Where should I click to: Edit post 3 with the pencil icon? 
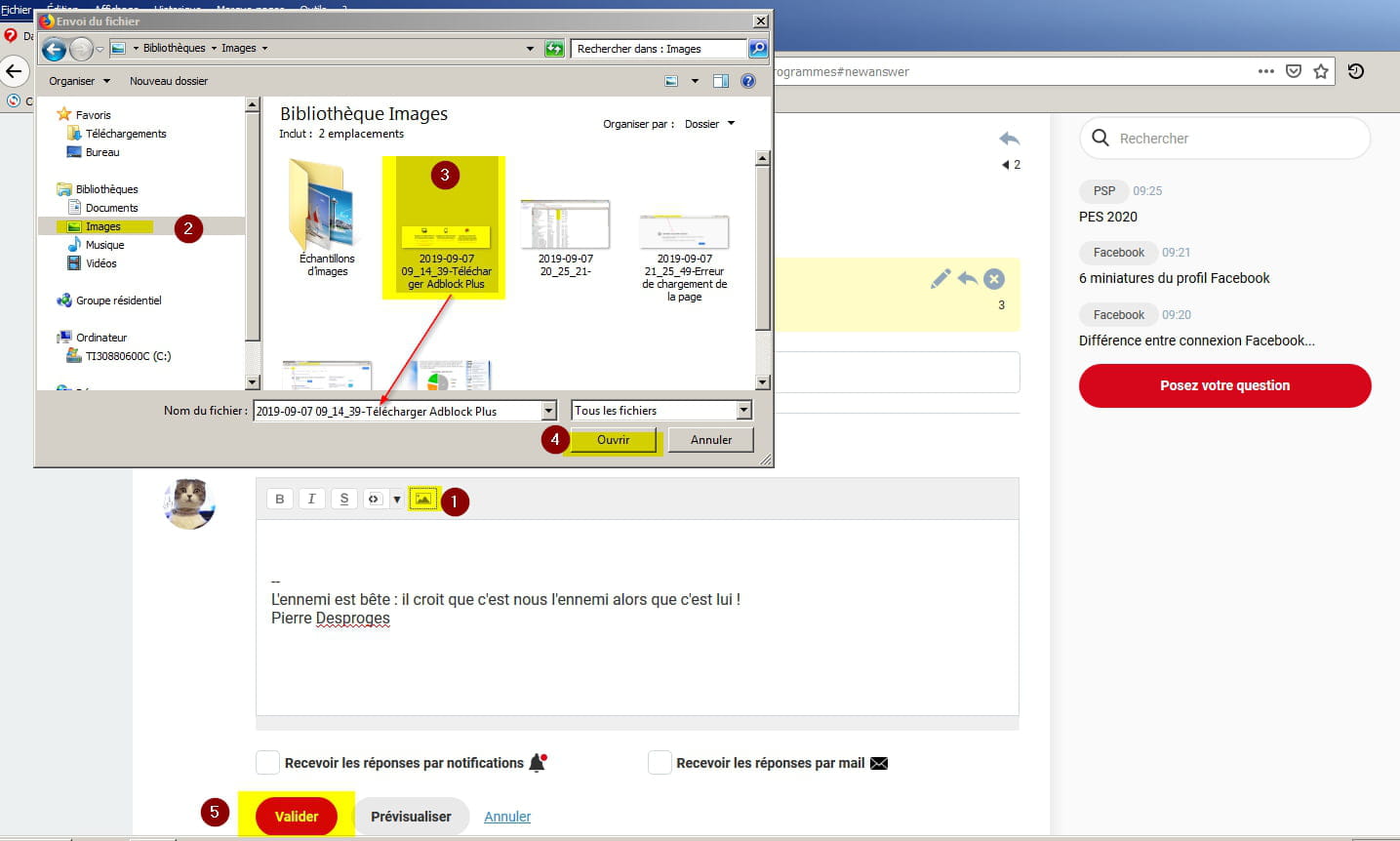tap(940, 279)
